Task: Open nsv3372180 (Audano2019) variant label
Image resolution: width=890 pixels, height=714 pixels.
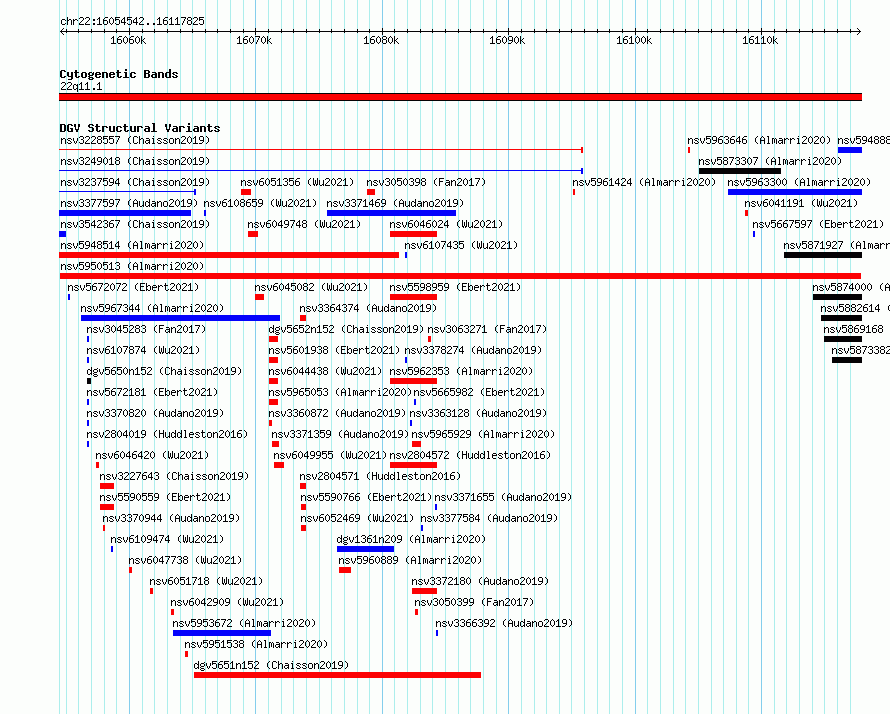Action: point(480,581)
